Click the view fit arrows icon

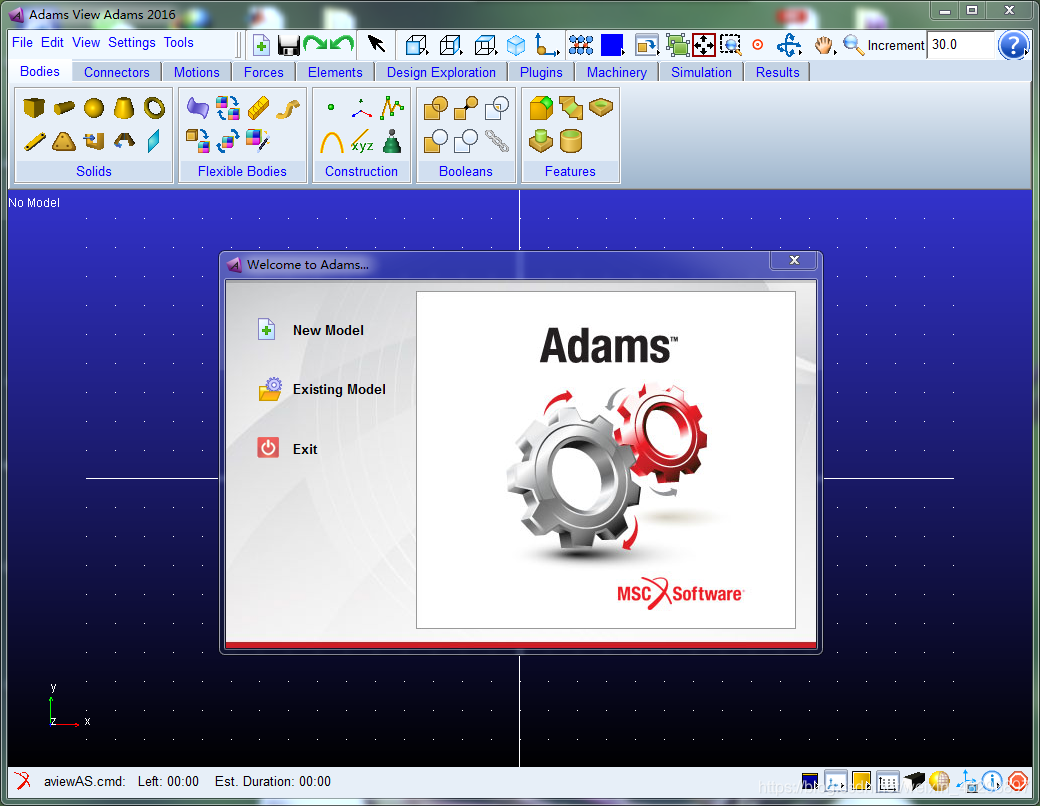704,45
